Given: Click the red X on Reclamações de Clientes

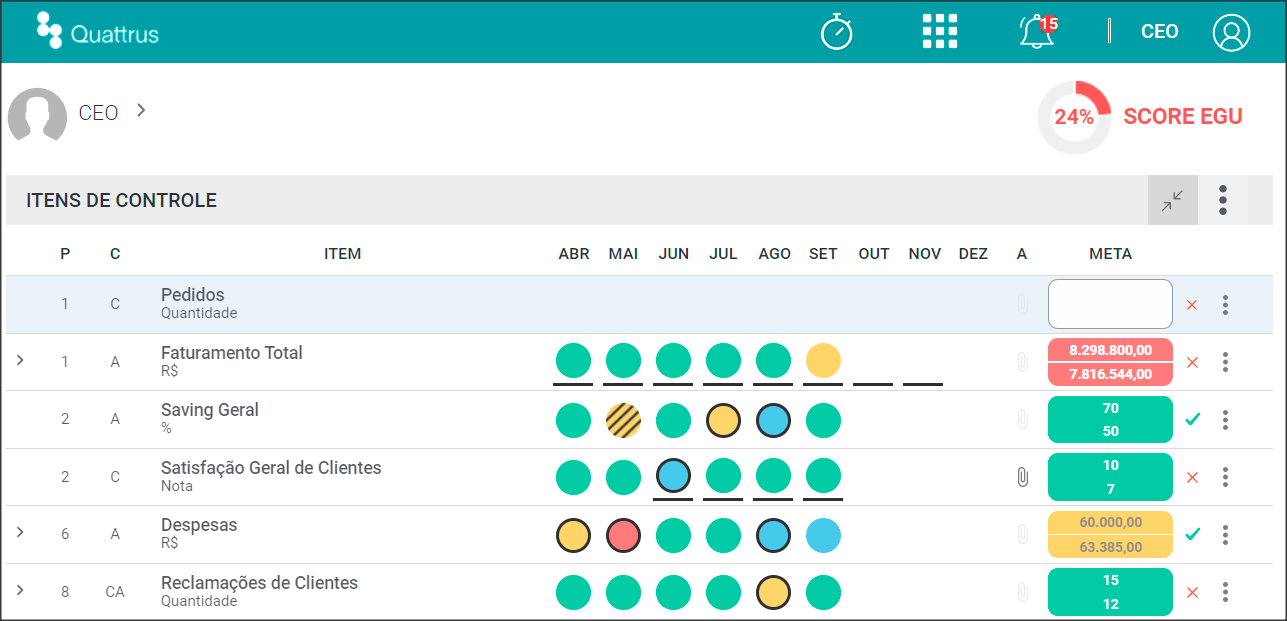Looking at the screenshot, I should pyautogui.click(x=1191, y=592).
